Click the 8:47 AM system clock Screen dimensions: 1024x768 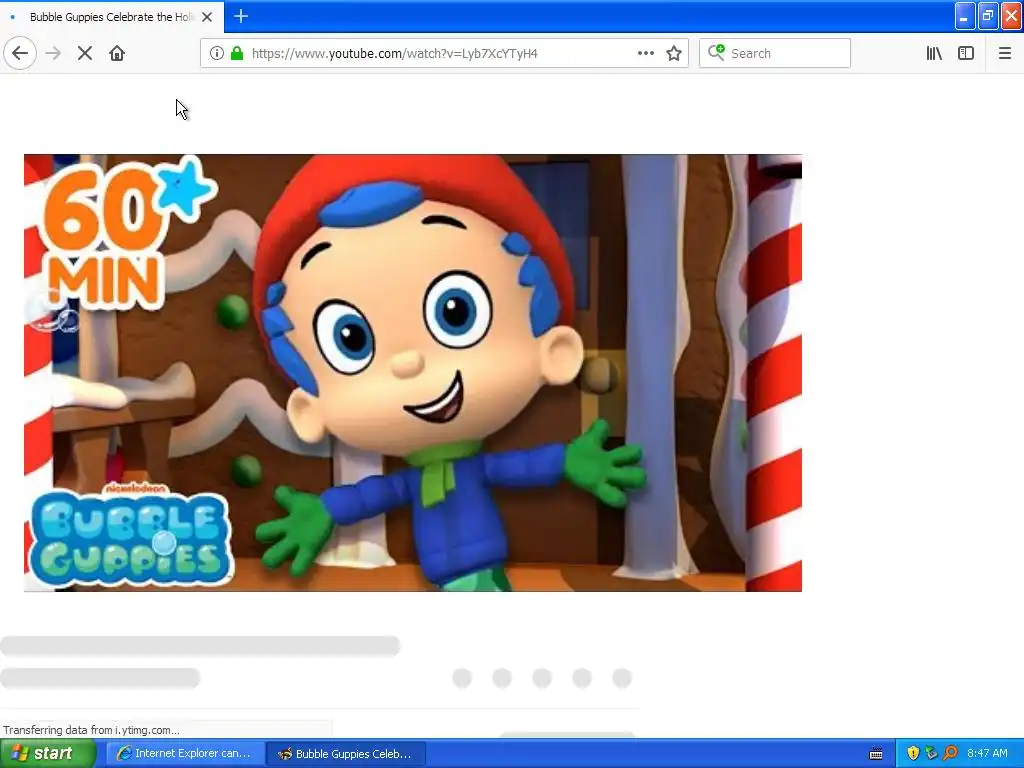click(x=987, y=754)
